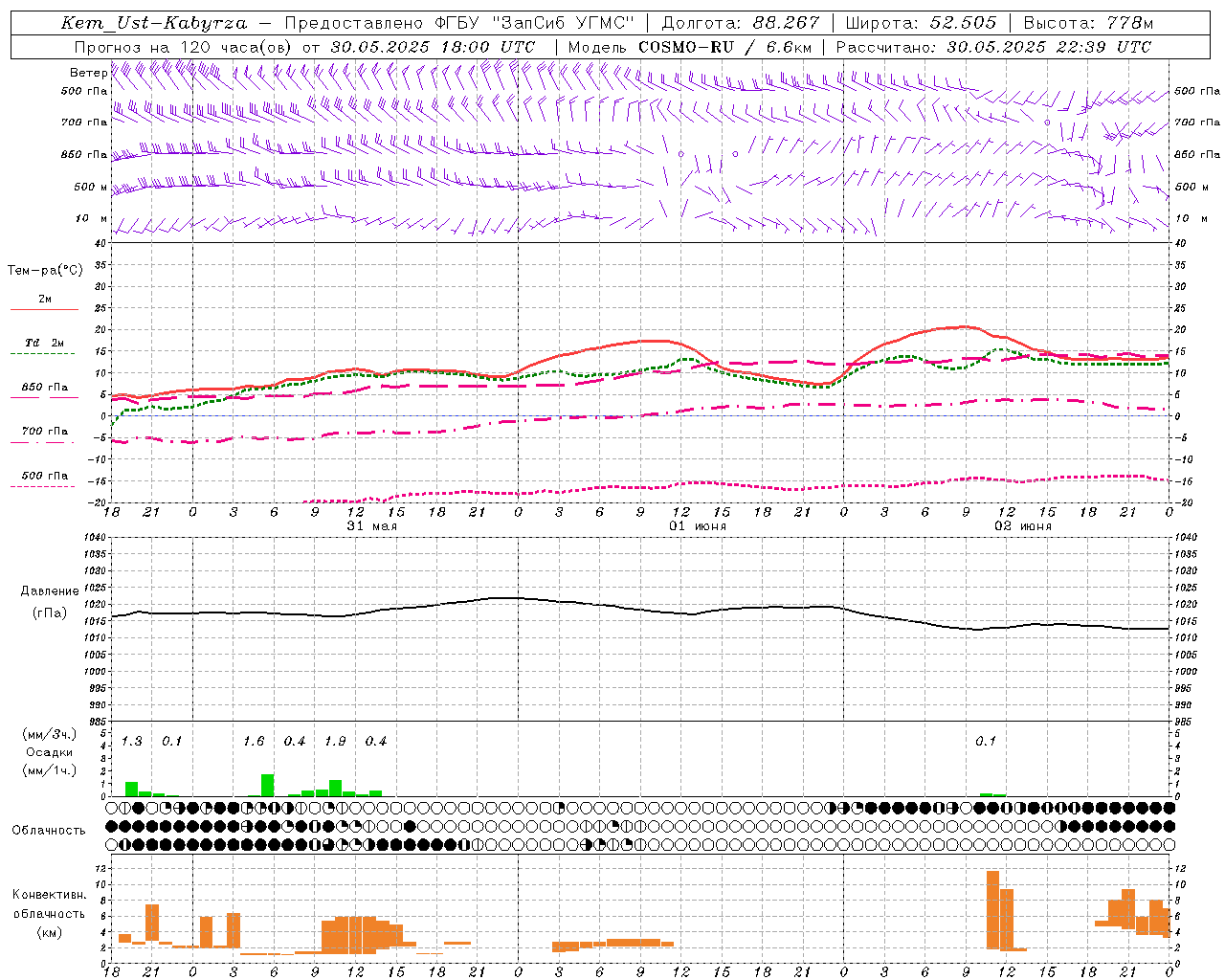Image resolution: width=1225 pixels, height=980 pixels.
Task: Click the forecast start time 30.05.2025 18:00 UTC
Action: (x=433, y=47)
